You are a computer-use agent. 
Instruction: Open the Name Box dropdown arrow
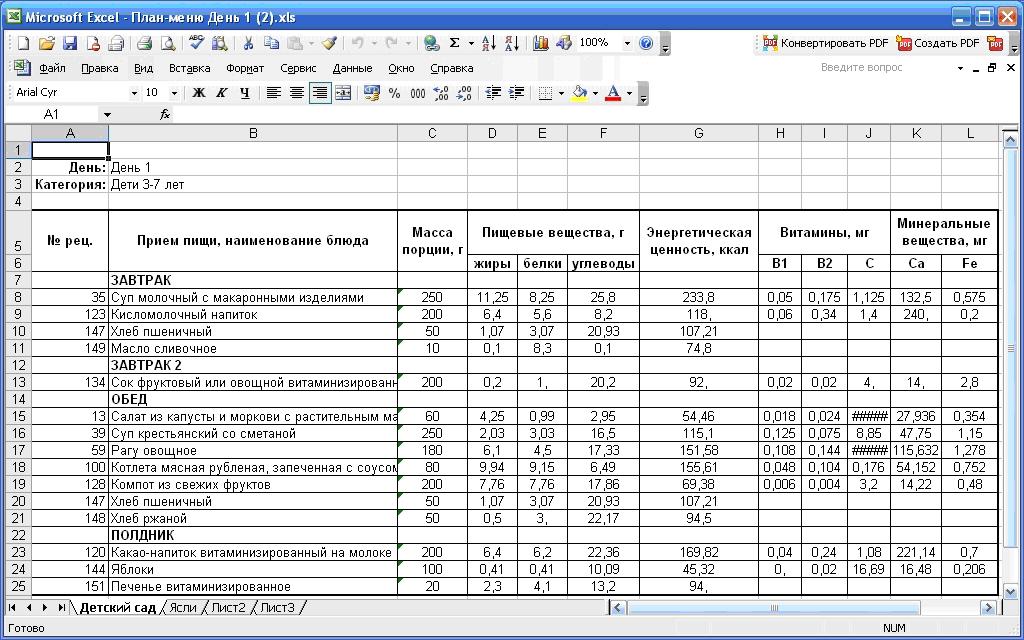point(107,115)
